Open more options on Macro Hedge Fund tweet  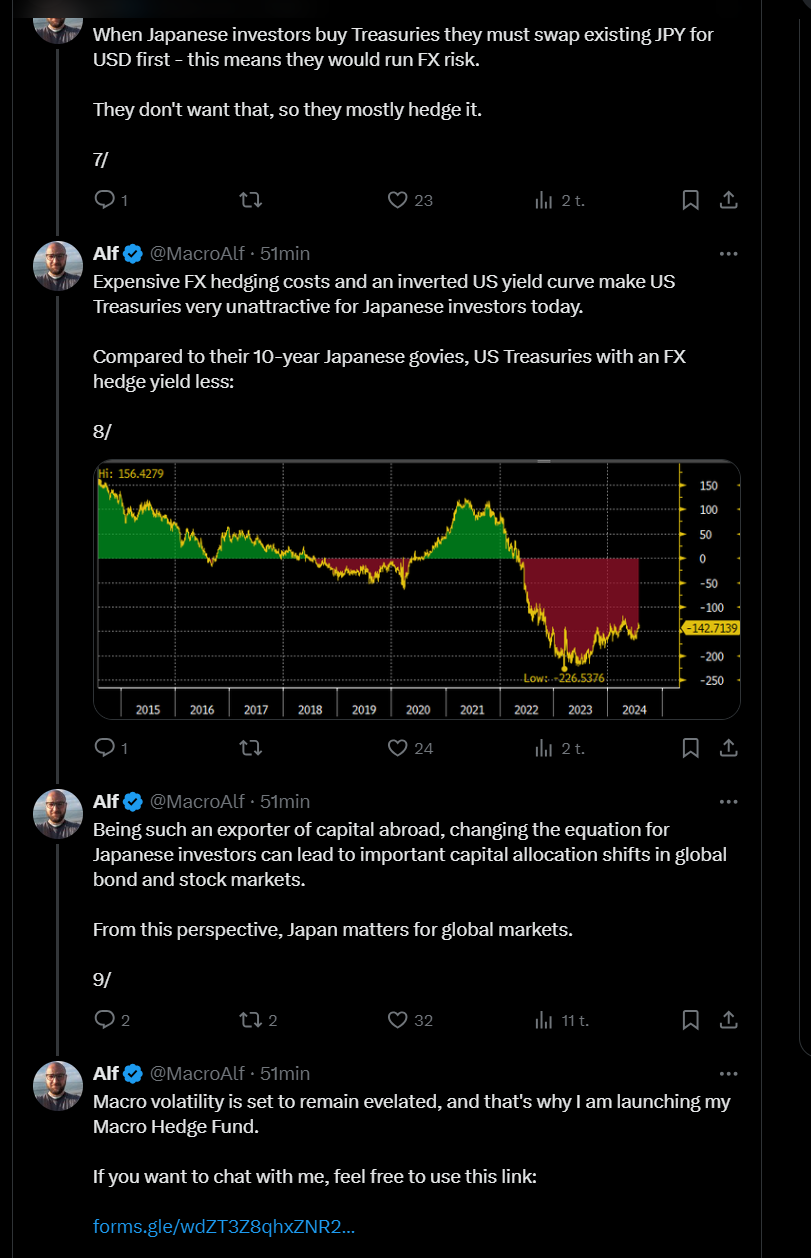click(x=729, y=1074)
